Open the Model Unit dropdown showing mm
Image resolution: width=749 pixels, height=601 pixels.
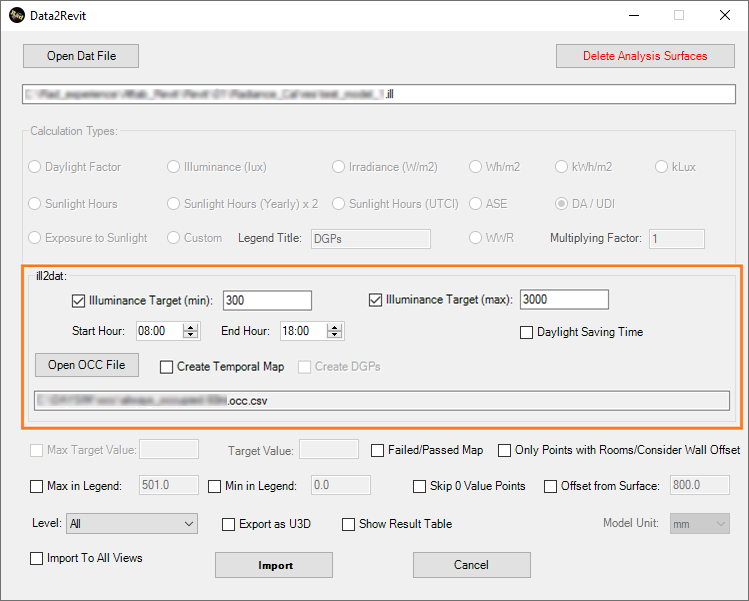click(700, 524)
